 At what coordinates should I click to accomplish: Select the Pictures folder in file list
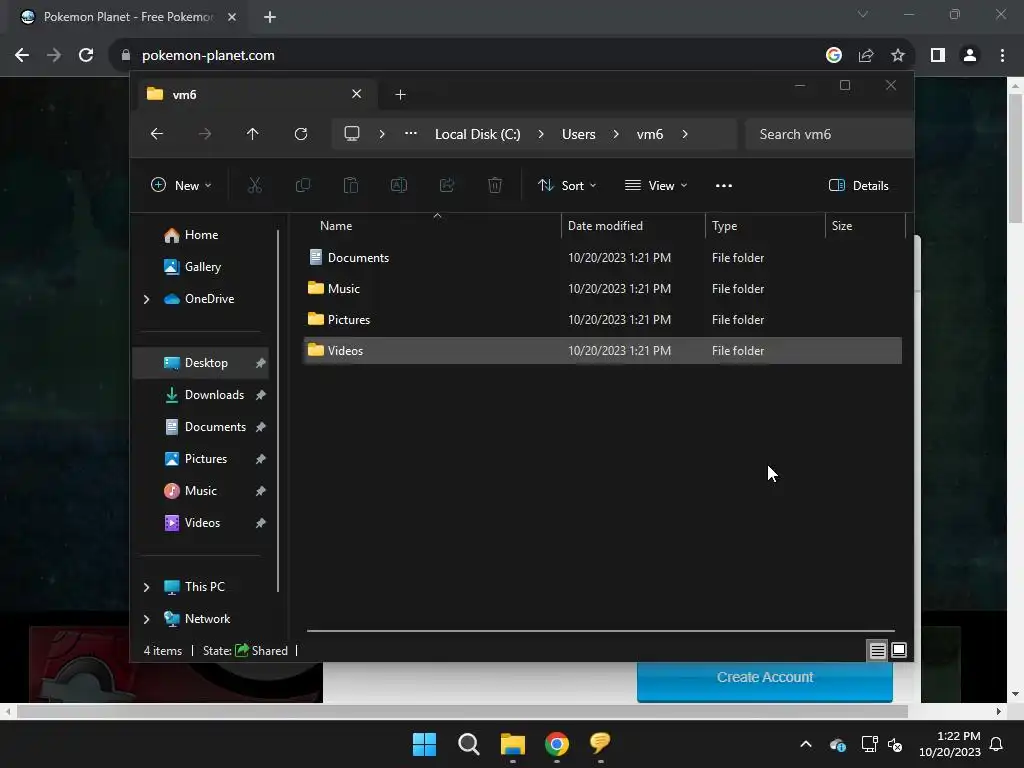point(603,320)
